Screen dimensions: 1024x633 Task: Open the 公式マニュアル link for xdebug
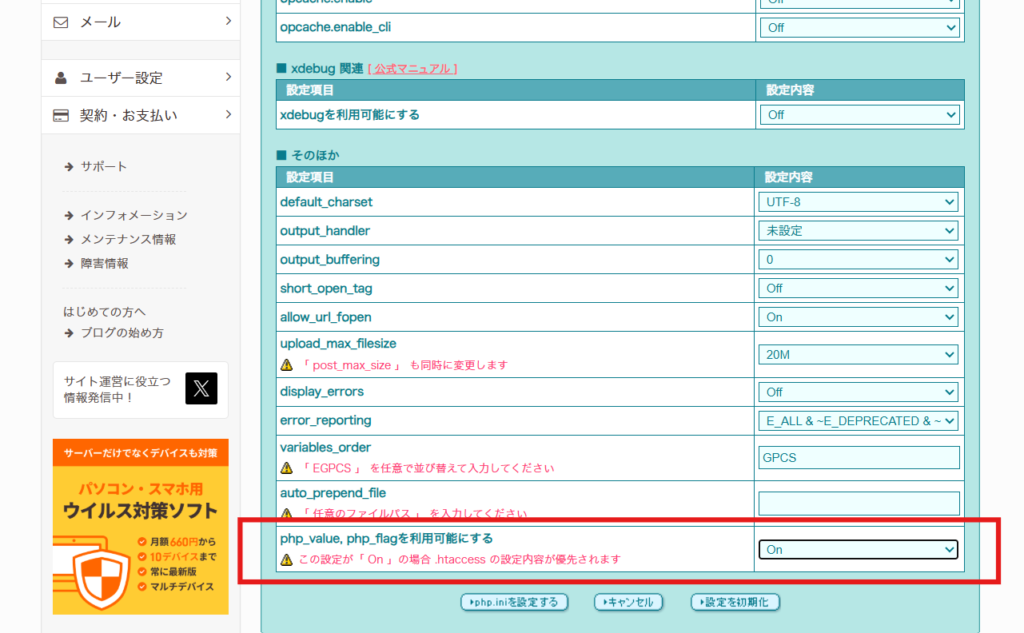tap(413, 69)
